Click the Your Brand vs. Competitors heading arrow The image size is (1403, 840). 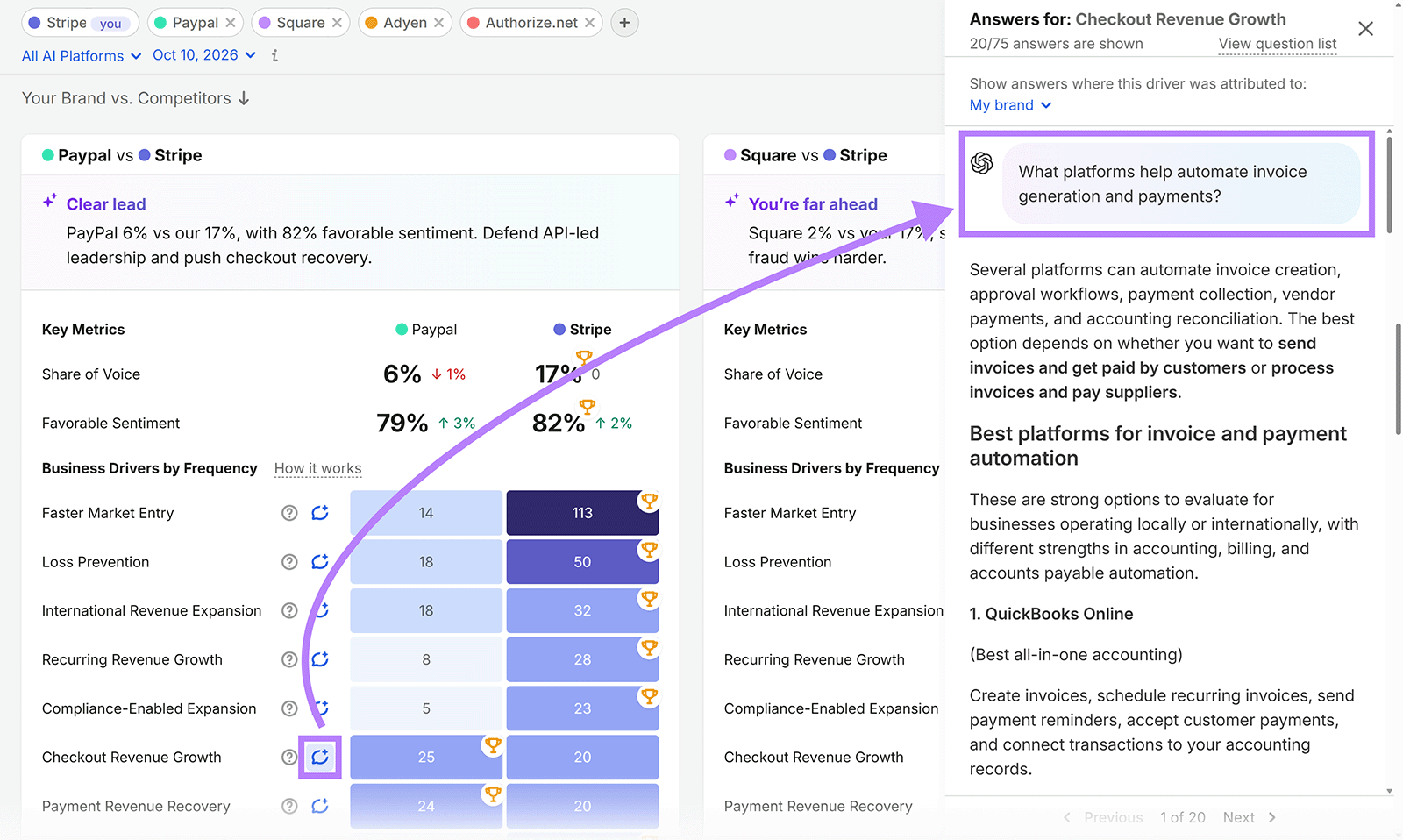pyautogui.click(x=244, y=98)
